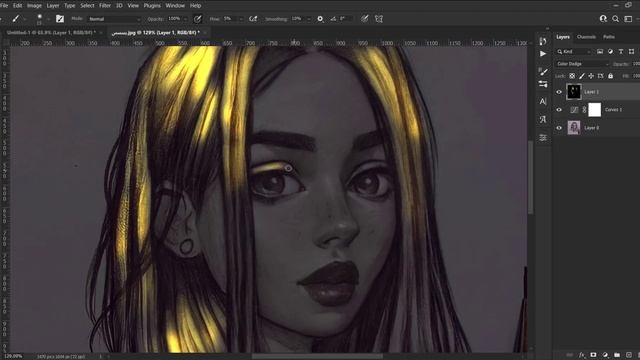Lock position move icon

point(591,76)
